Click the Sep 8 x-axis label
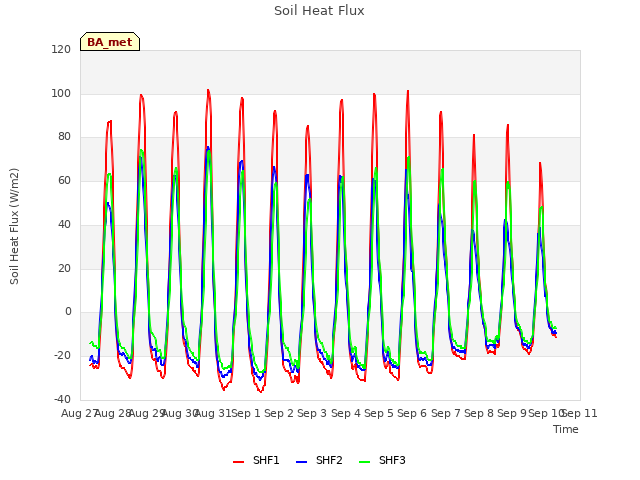640x480 pixels. tap(479, 413)
